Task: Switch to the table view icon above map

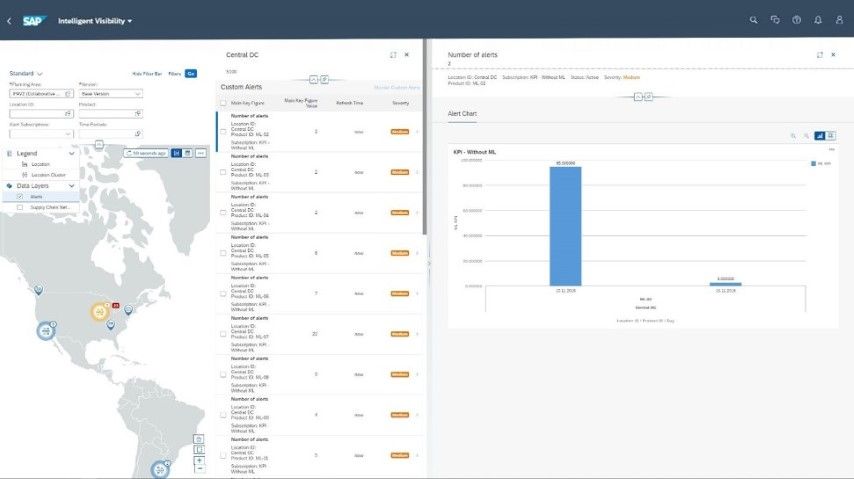Action: click(187, 153)
